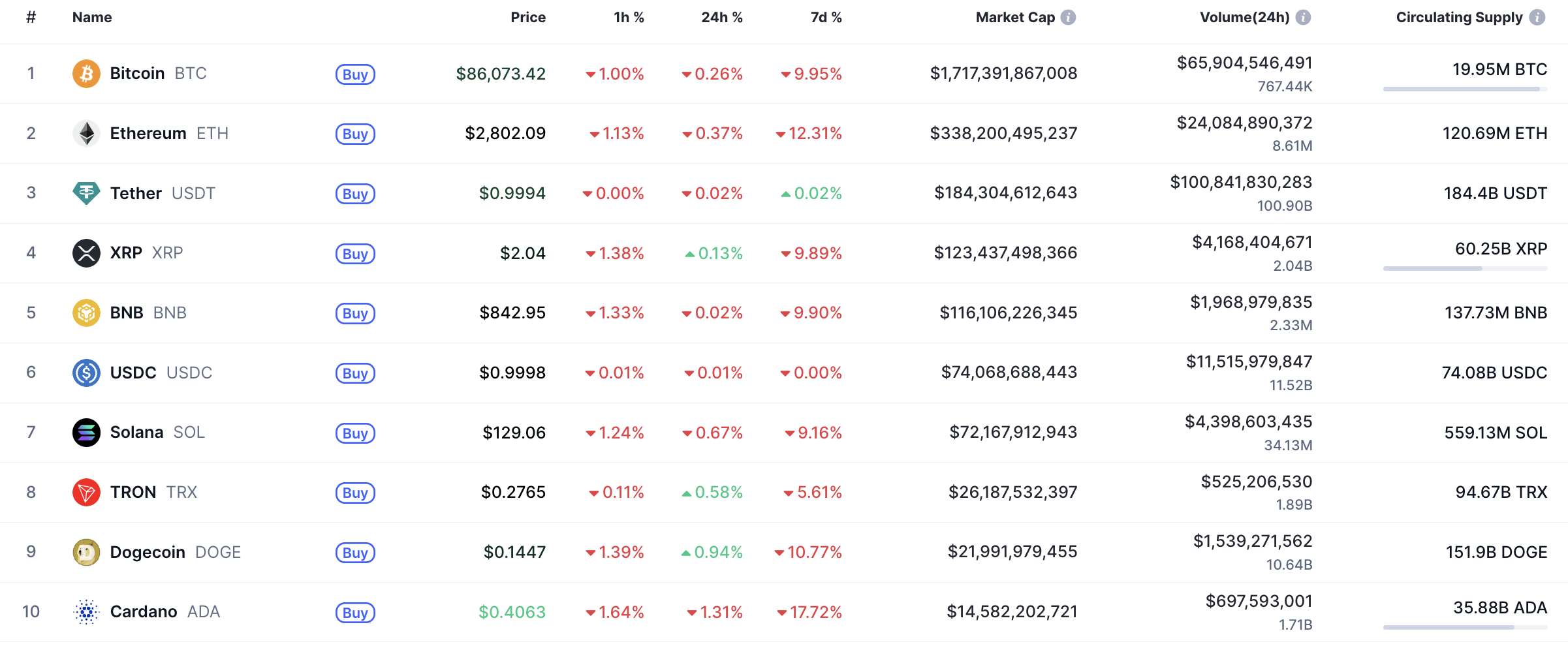1568x646 pixels.
Task: Click the XRP logo icon
Action: click(86, 253)
